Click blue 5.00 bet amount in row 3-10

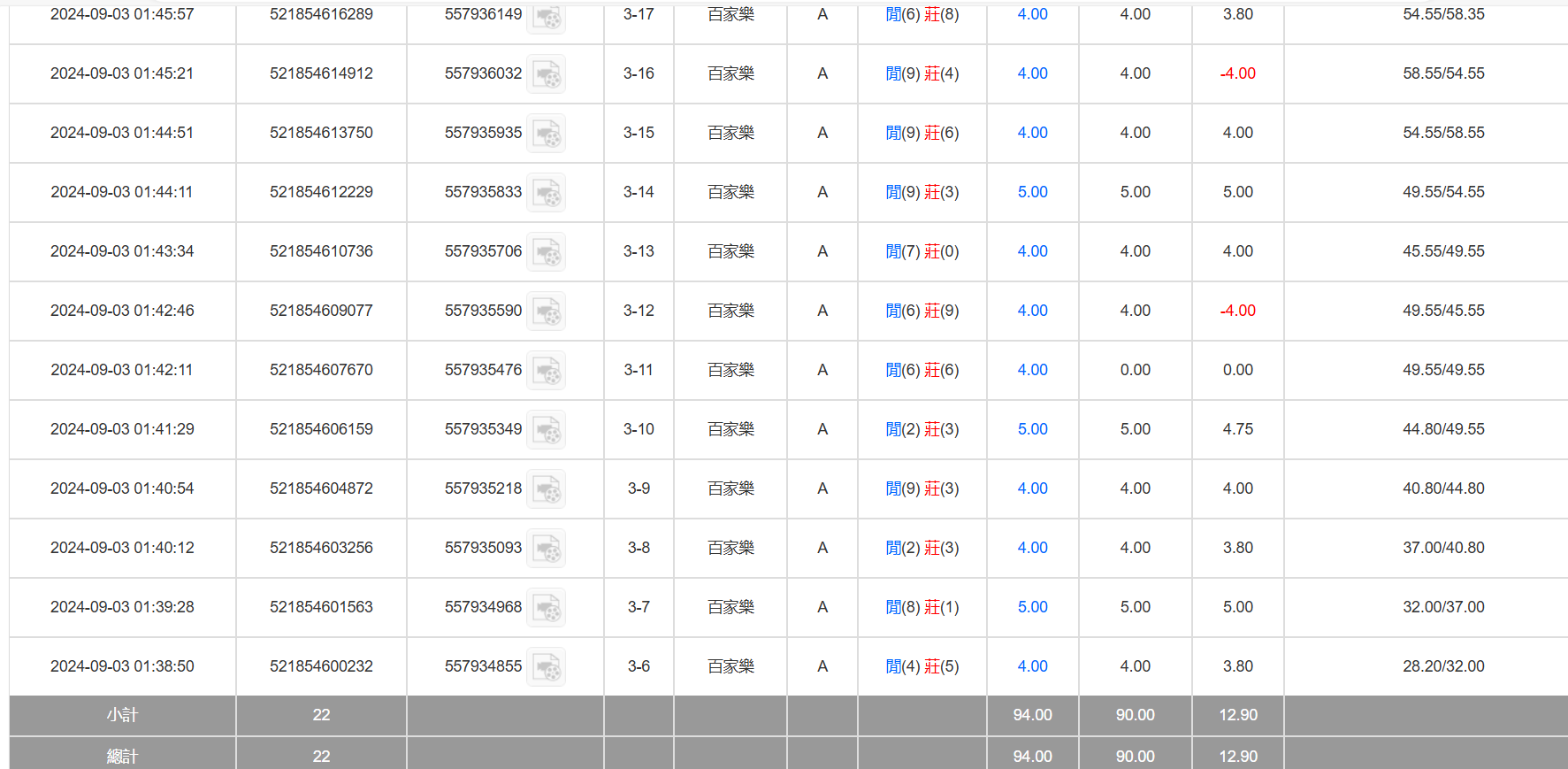pos(1032,429)
